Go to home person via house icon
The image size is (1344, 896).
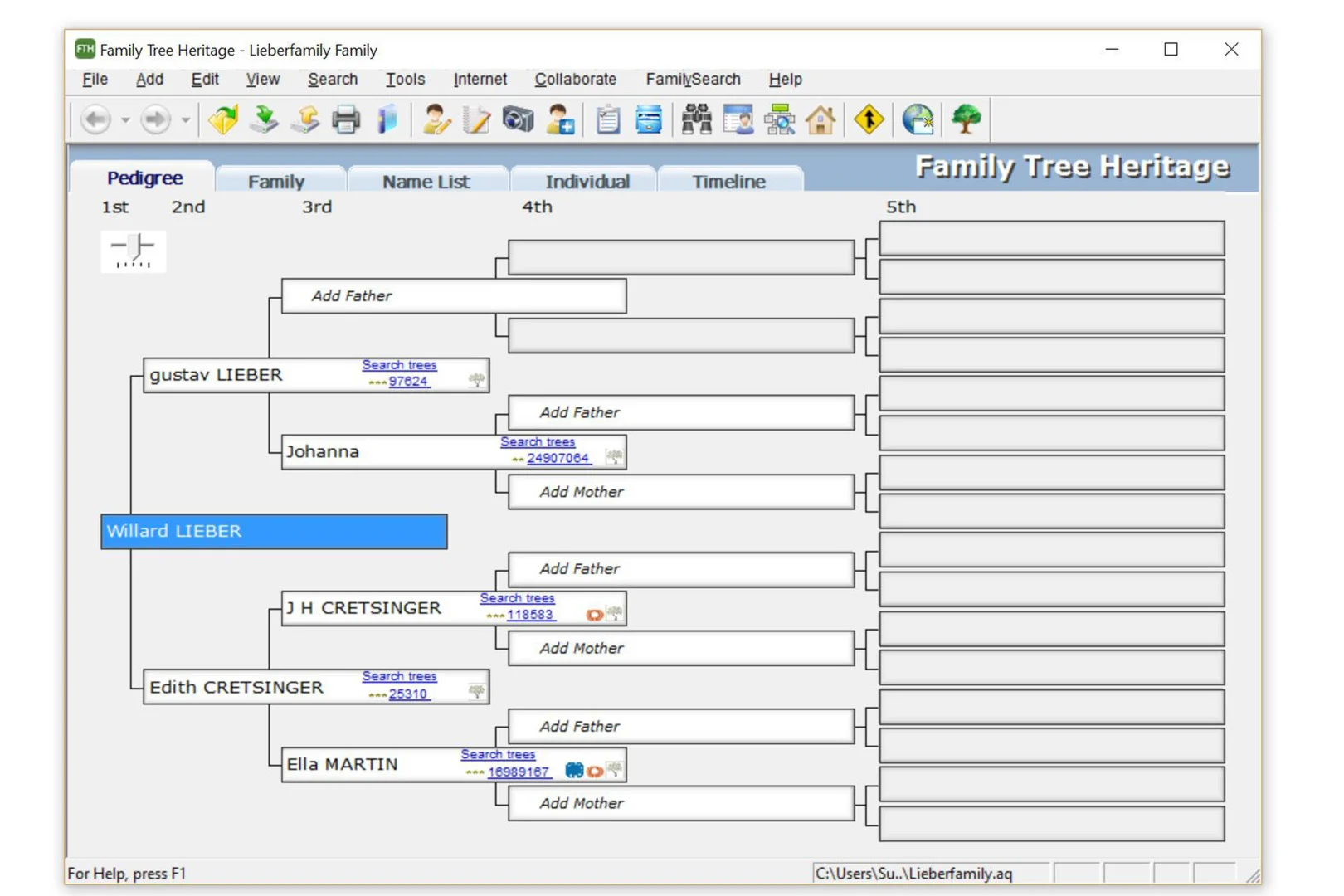coord(821,120)
